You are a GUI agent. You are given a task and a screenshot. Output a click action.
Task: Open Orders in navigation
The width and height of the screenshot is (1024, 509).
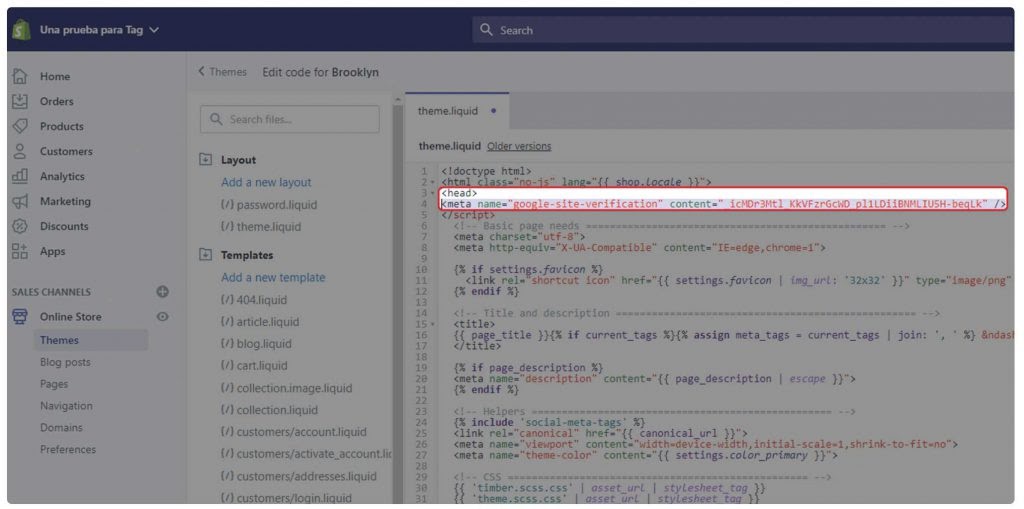pos(57,101)
